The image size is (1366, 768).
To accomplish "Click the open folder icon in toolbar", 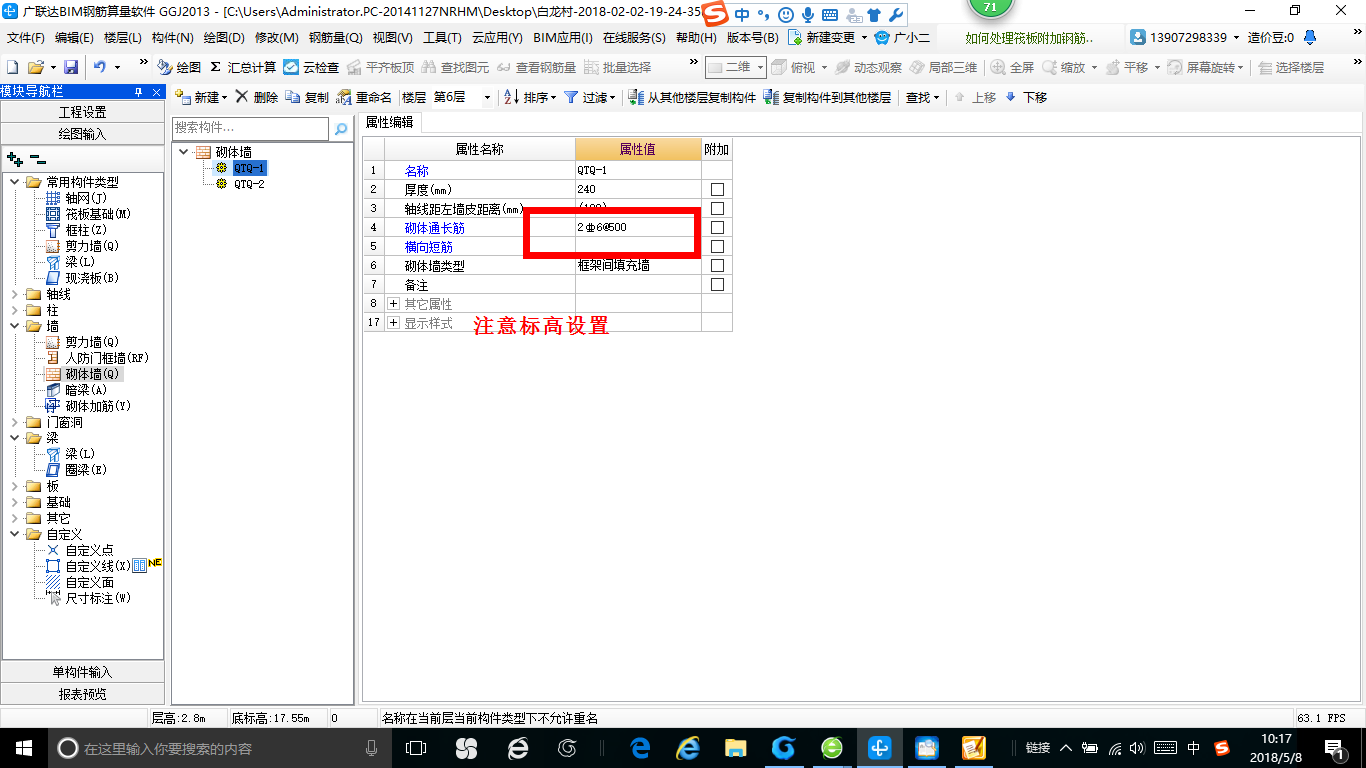I will tap(35, 67).
